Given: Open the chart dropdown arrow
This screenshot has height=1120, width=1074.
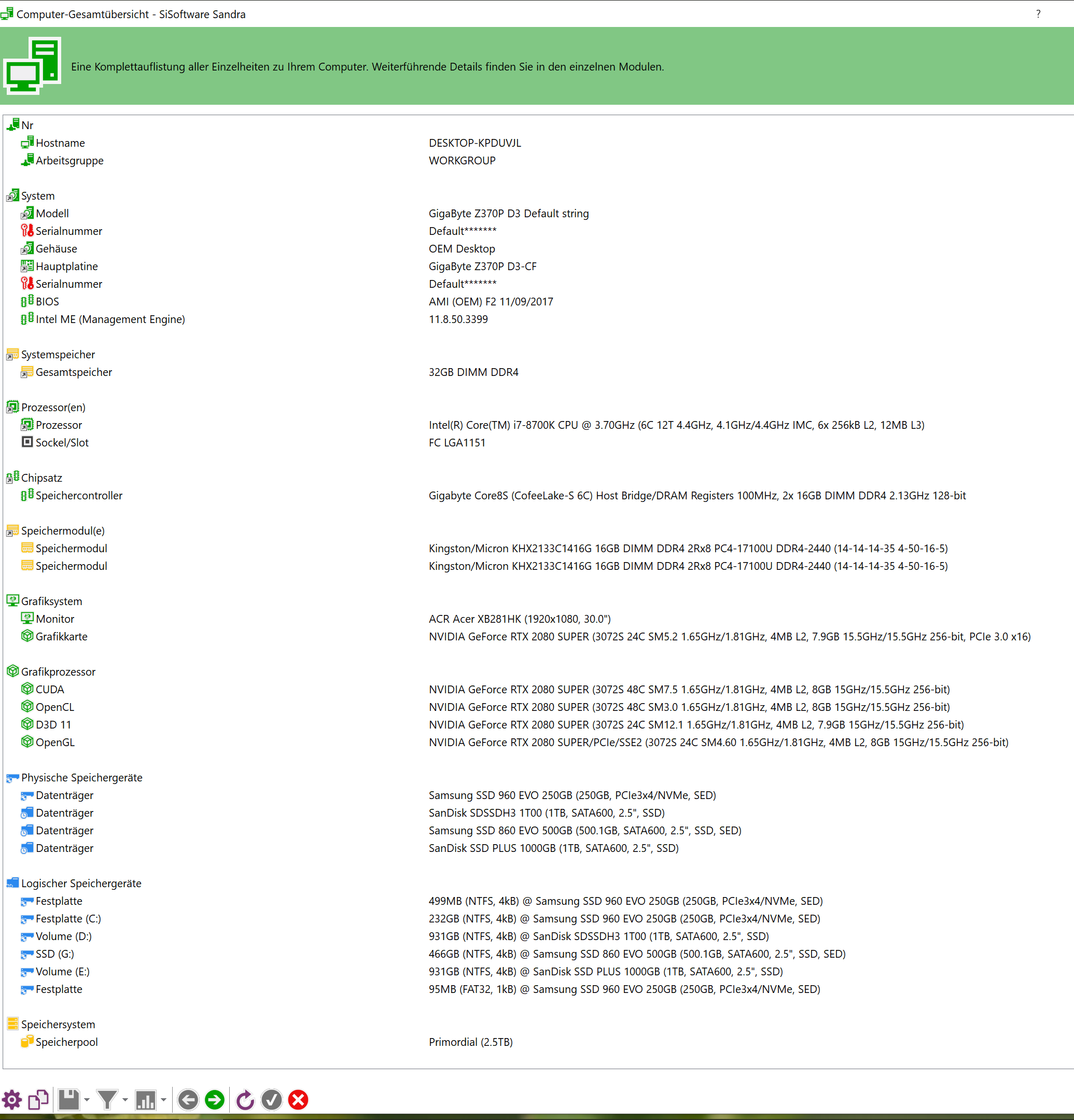Looking at the screenshot, I should pyautogui.click(x=163, y=1100).
